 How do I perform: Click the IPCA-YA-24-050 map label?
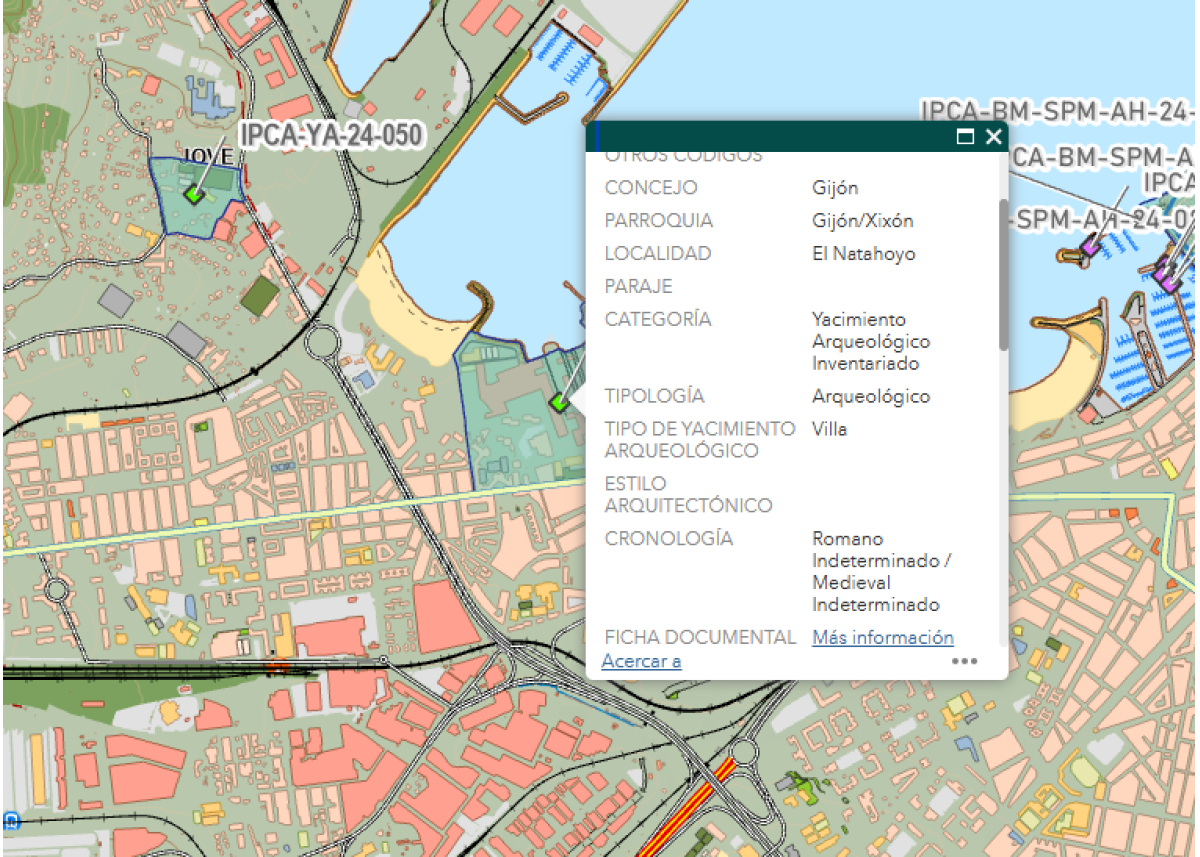pos(329,135)
